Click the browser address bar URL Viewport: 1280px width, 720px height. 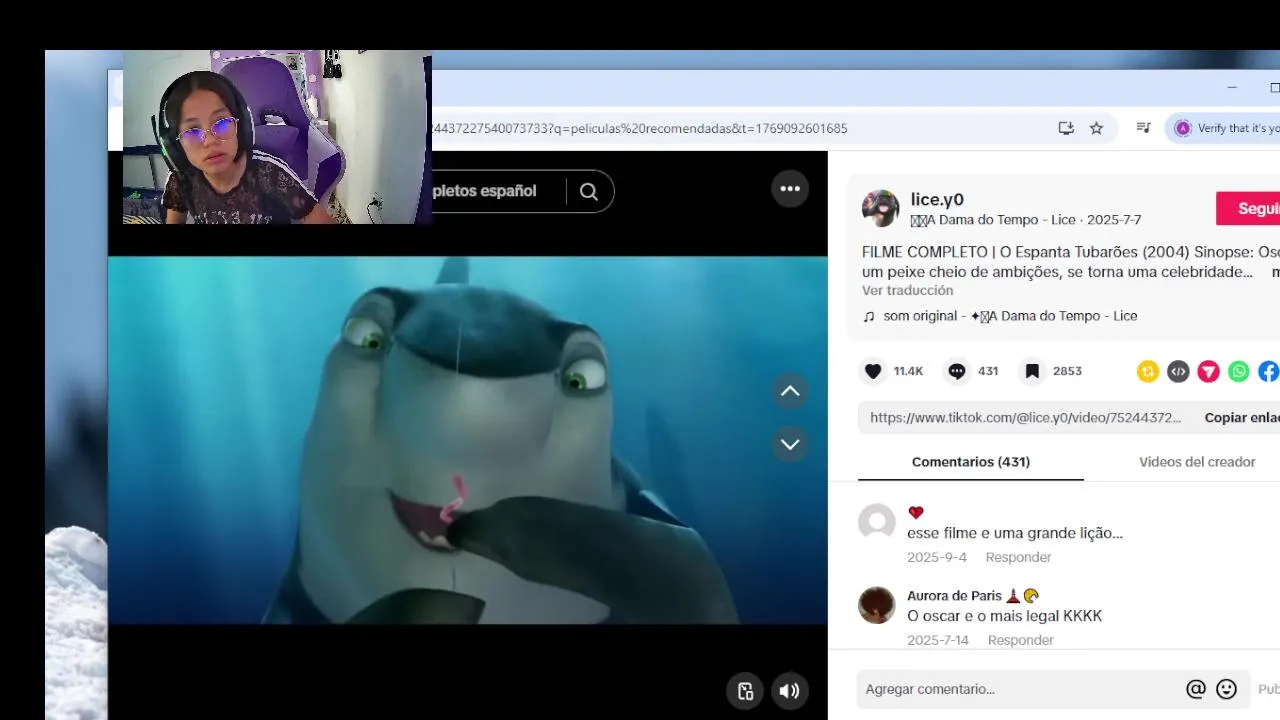point(640,128)
